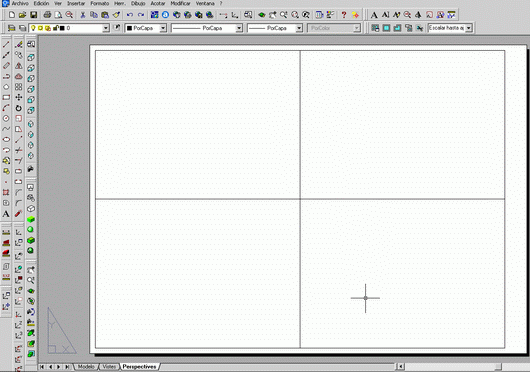Click the Undo arrow icon
The image size is (530, 372).
point(129,15)
